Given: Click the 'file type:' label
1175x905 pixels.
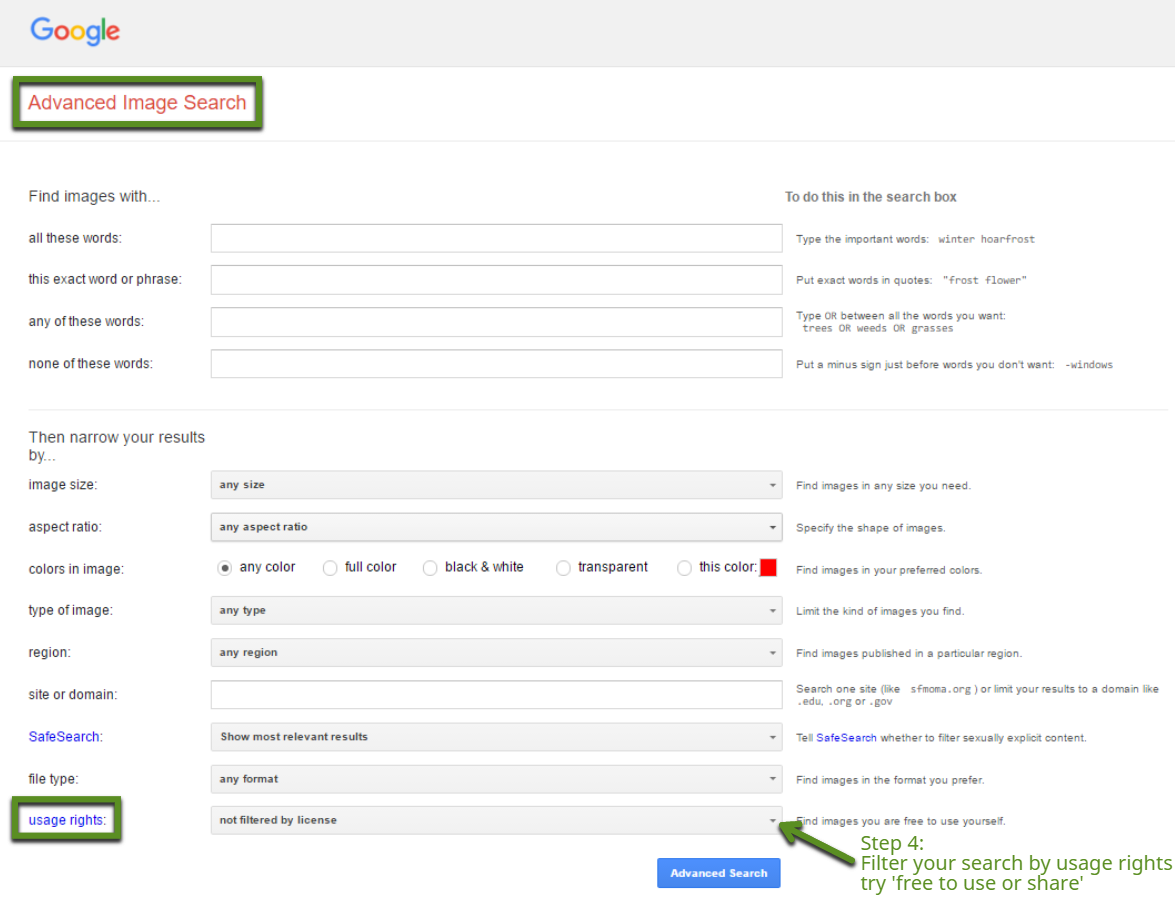Looking at the screenshot, I should [53, 779].
